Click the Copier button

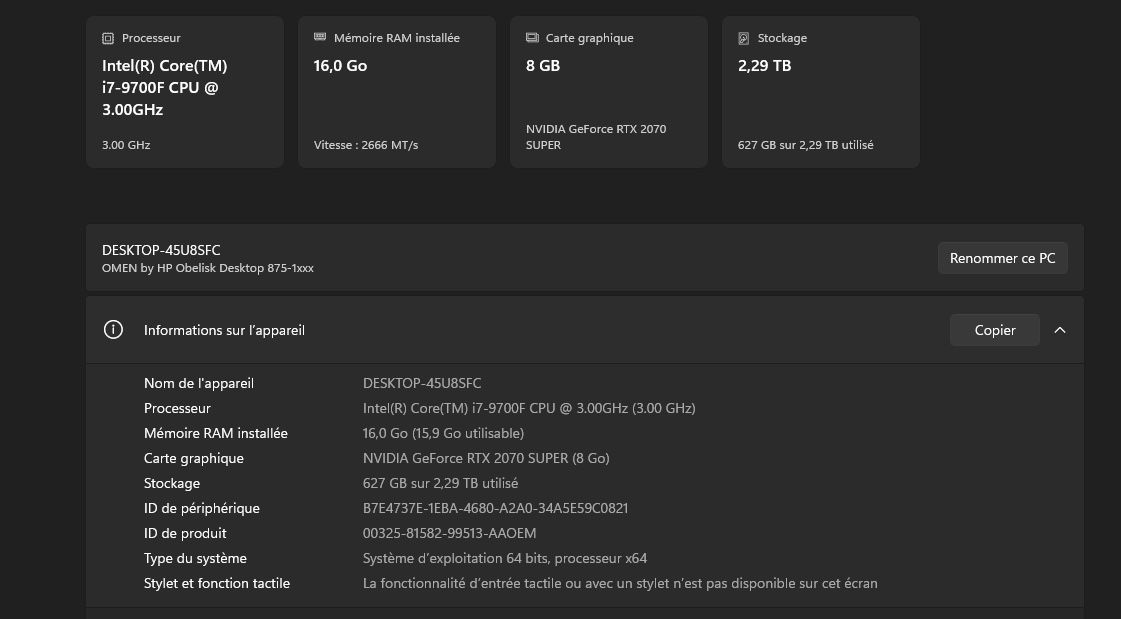click(994, 330)
